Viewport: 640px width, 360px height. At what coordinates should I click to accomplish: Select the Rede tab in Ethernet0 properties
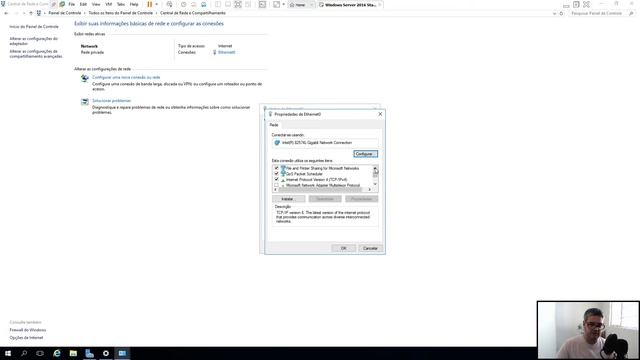click(274, 125)
